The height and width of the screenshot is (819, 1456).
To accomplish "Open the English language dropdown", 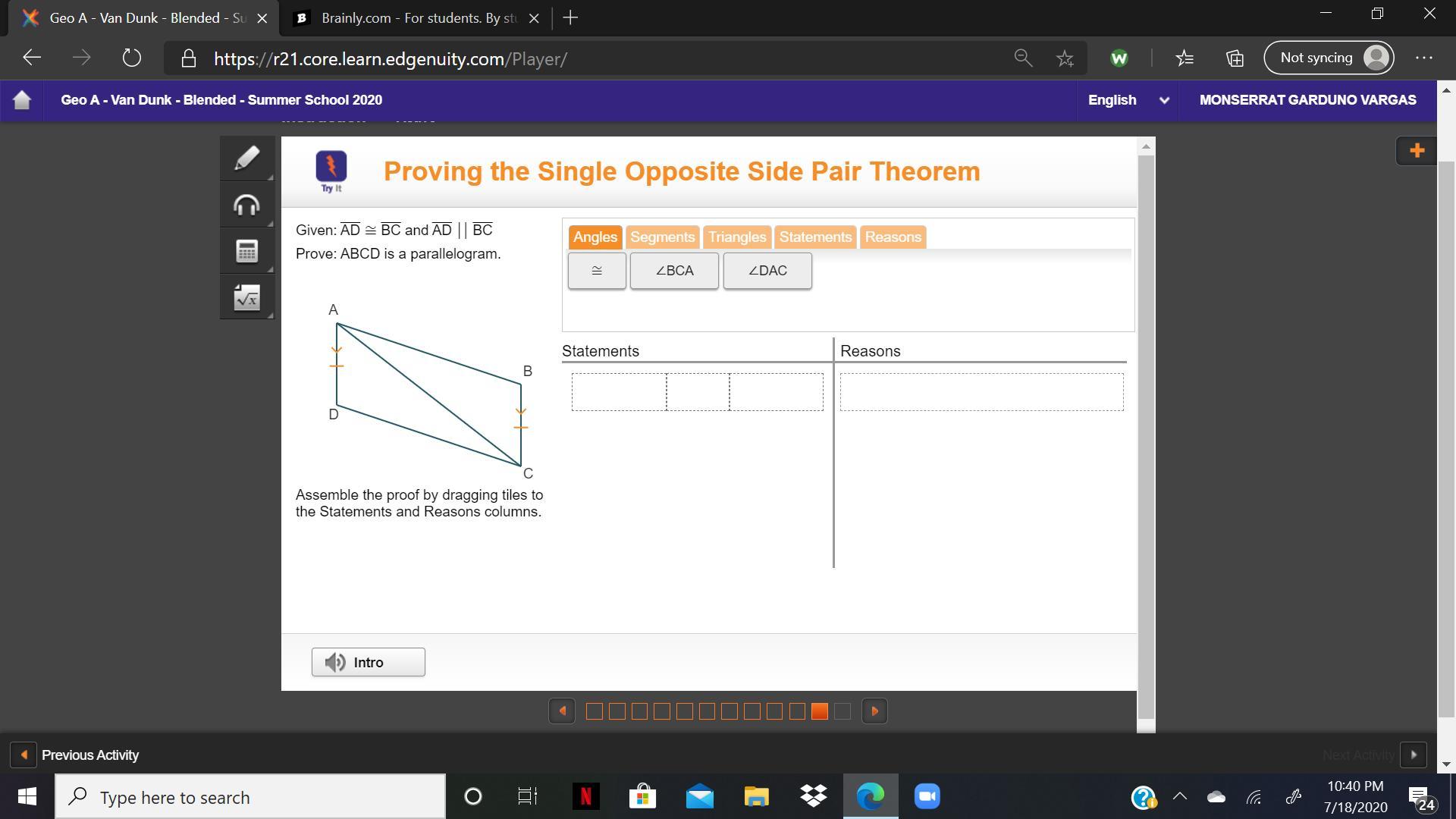I will click(x=1127, y=100).
